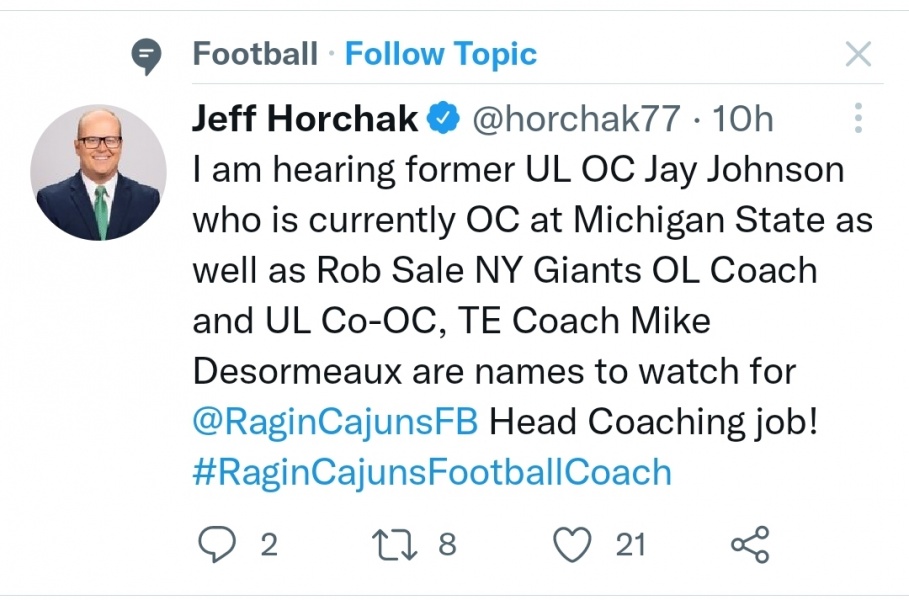Screen dimensions: 909x600
Task: Click the like count number 21
Action: 631,544
